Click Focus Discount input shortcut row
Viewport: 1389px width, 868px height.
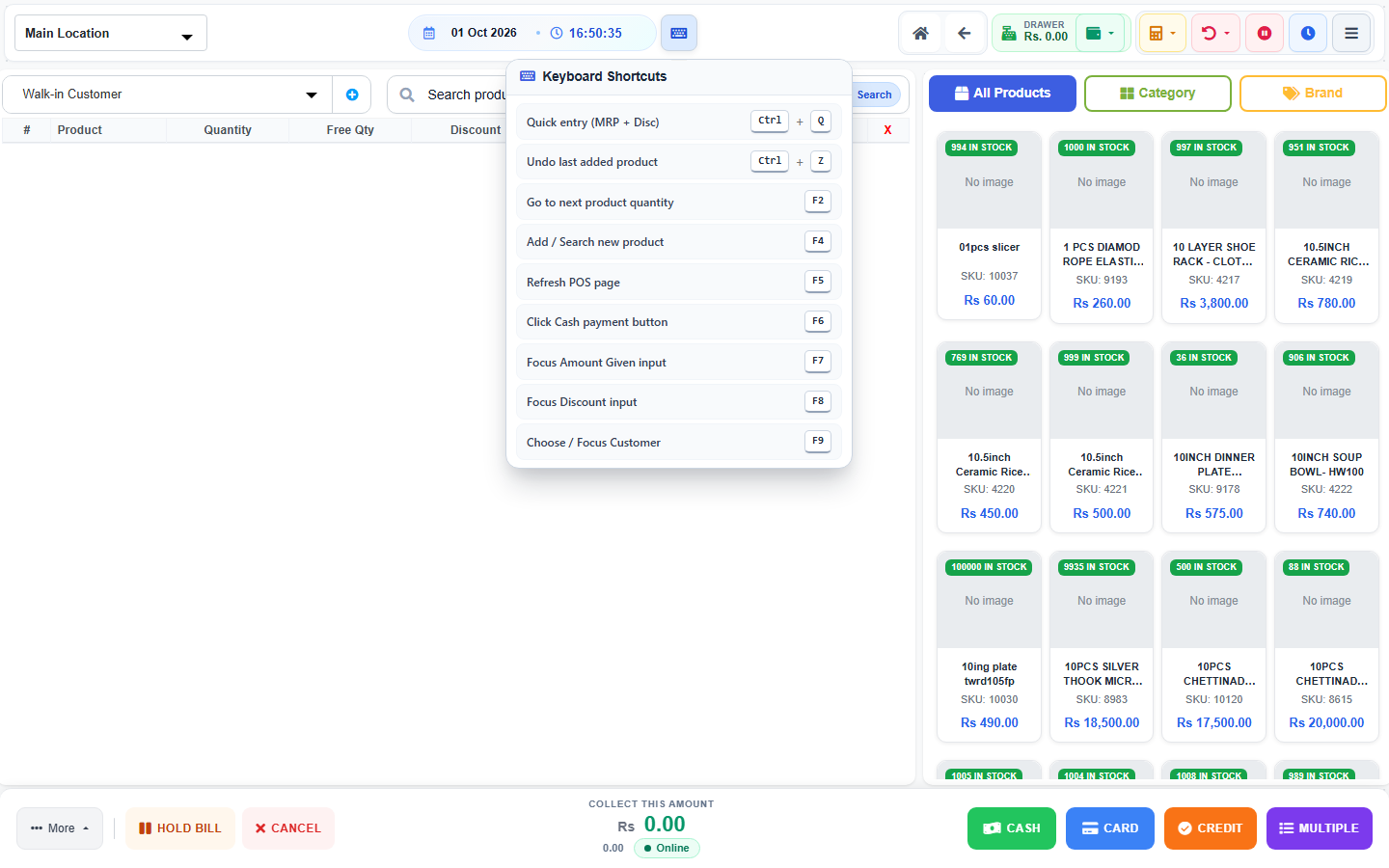click(679, 402)
